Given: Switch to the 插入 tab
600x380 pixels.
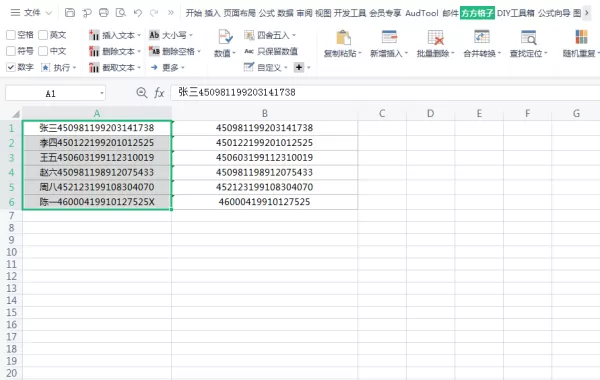Looking at the screenshot, I should (x=212, y=13).
